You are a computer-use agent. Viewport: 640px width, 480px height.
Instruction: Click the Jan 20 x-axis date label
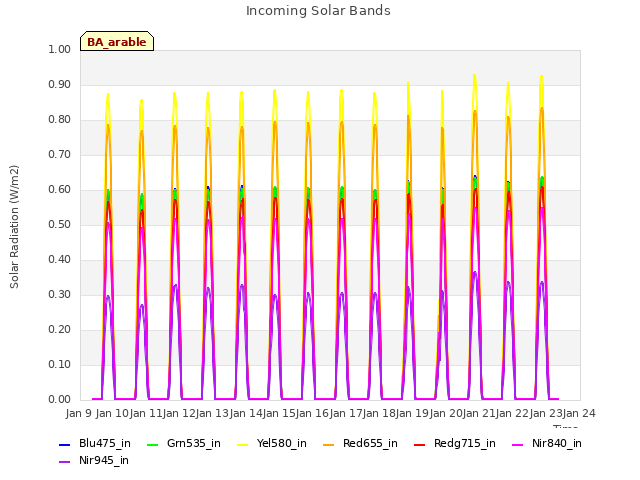[x=446, y=414]
